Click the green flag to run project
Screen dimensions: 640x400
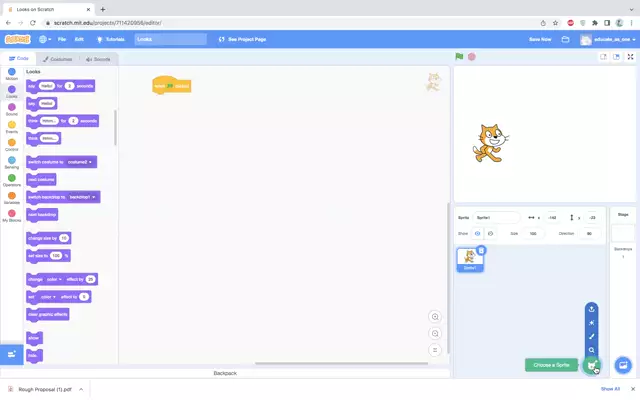459,57
